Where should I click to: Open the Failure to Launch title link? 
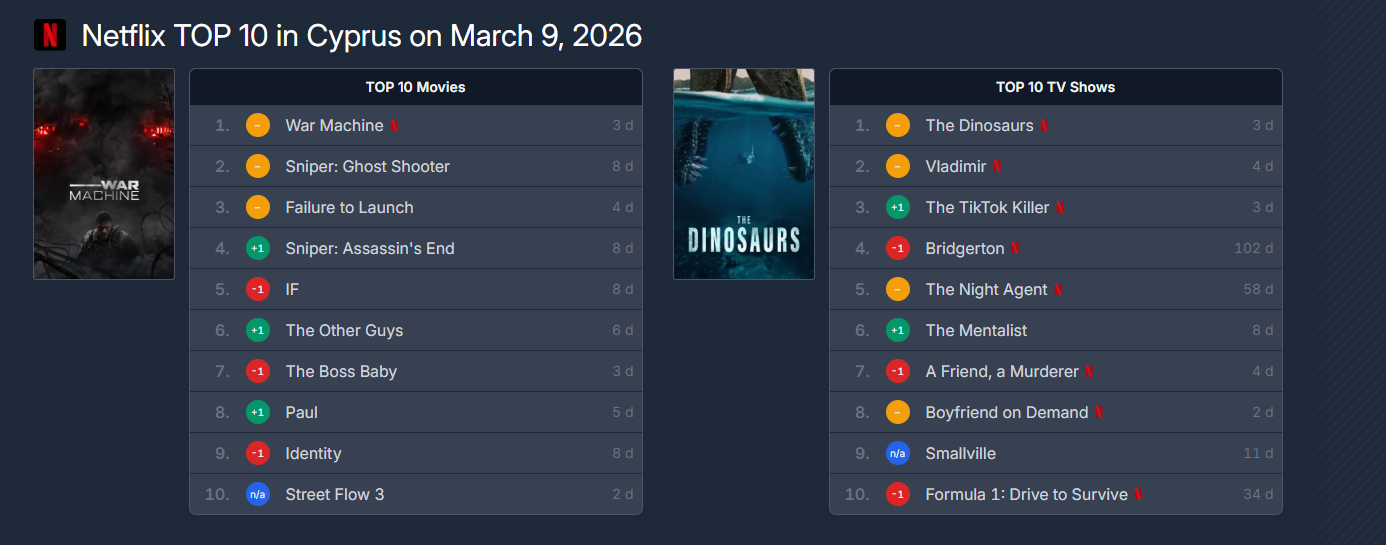click(x=349, y=207)
